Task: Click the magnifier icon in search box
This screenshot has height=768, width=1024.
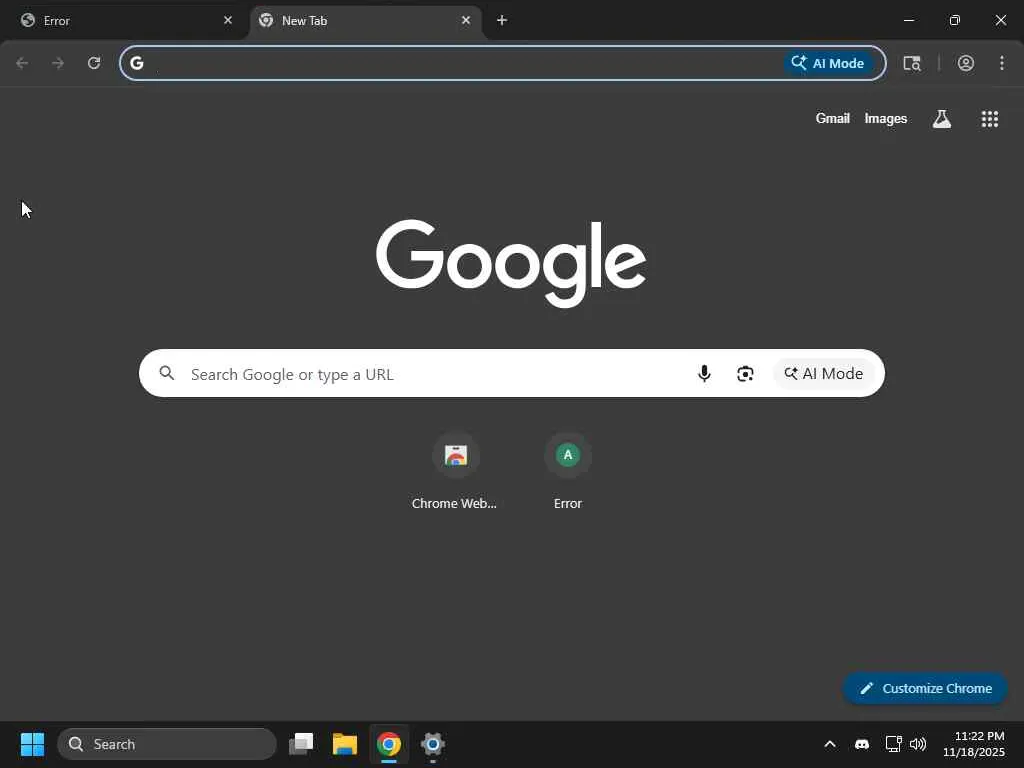Action: tap(167, 373)
